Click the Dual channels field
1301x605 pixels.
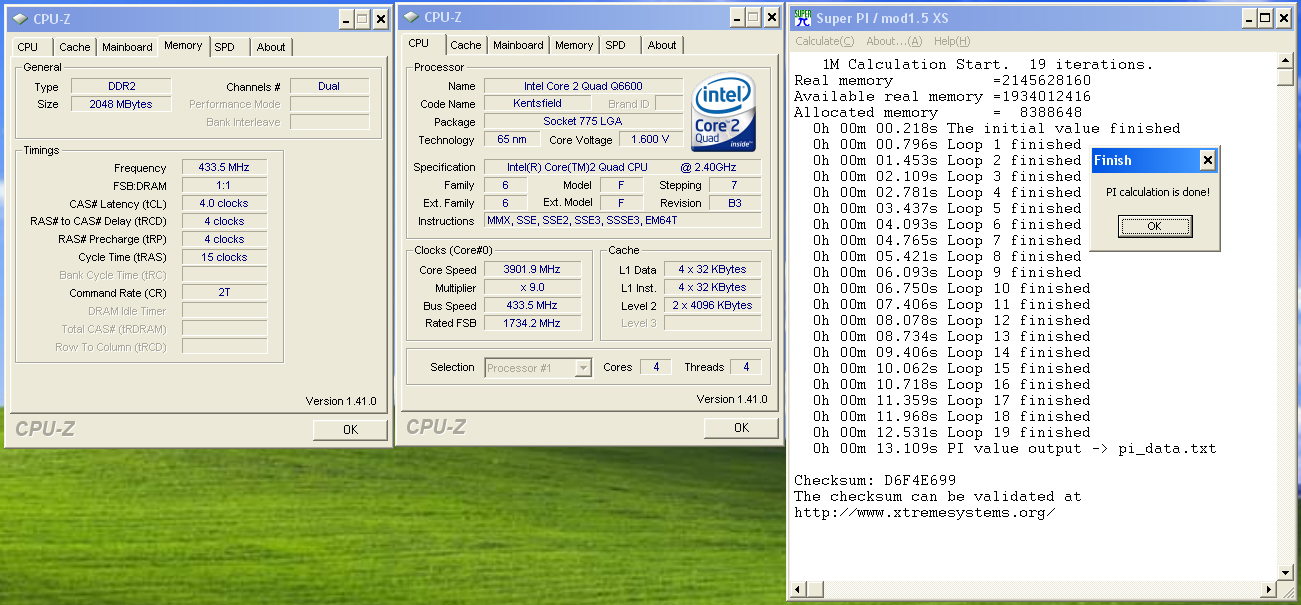329,86
